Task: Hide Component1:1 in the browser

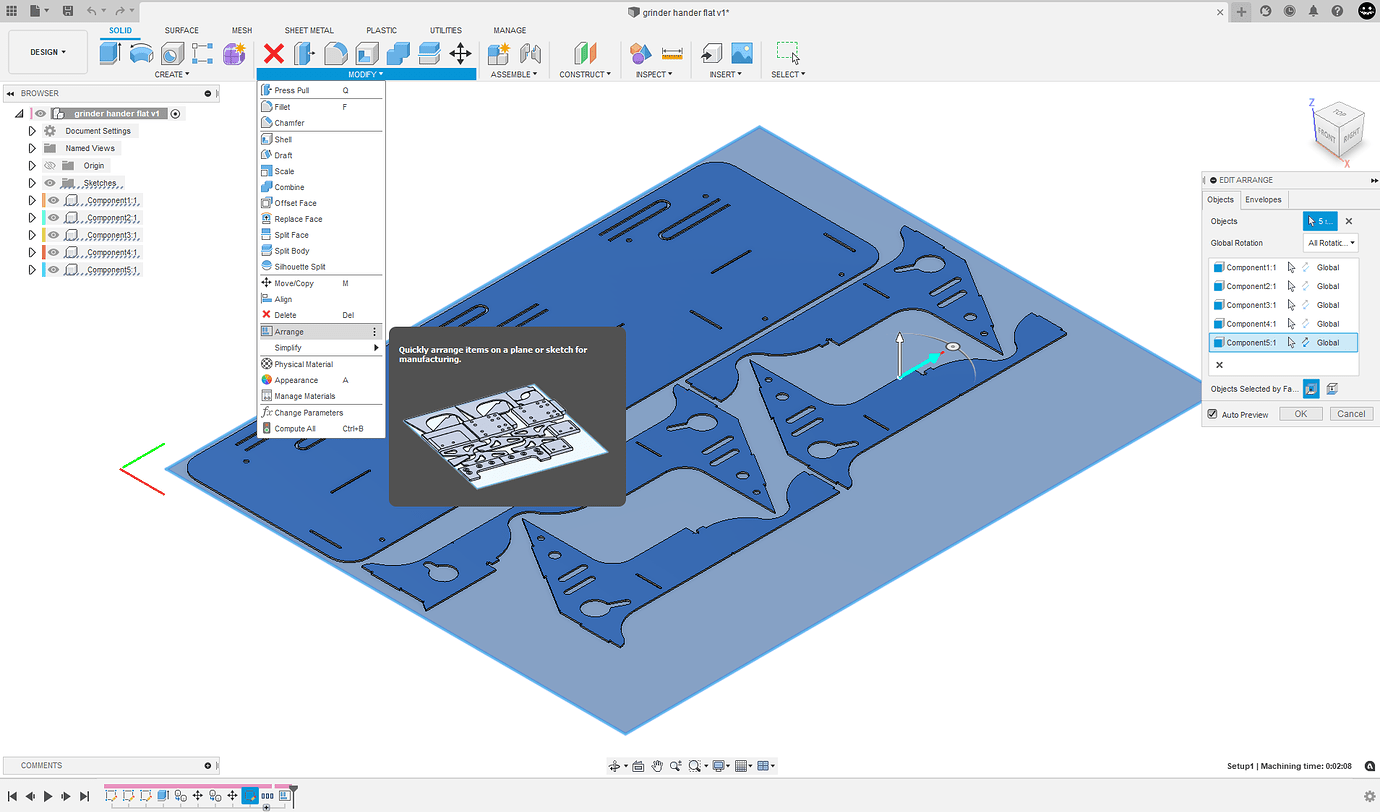Action: tap(52, 200)
